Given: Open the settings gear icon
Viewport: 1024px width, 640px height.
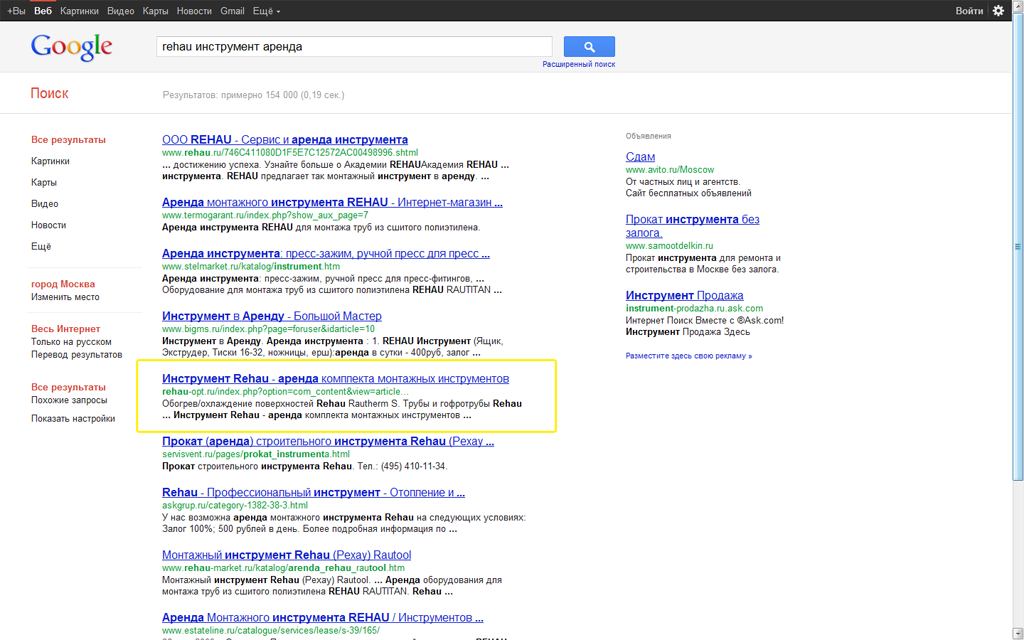Looking at the screenshot, I should click(998, 10).
